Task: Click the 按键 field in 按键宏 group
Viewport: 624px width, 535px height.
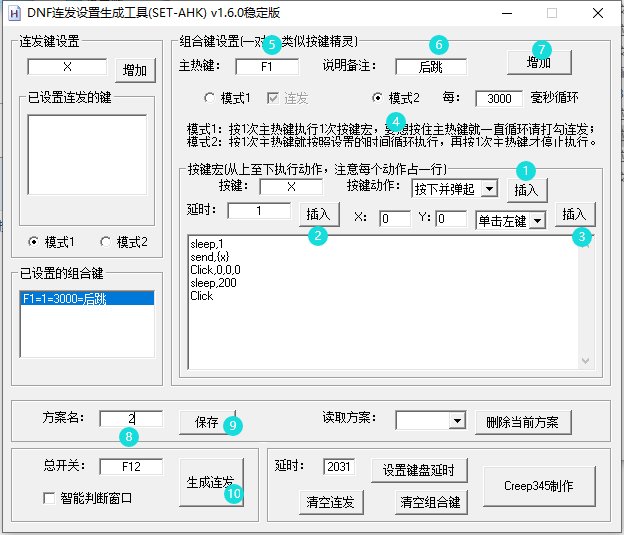Action: [x=291, y=187]
